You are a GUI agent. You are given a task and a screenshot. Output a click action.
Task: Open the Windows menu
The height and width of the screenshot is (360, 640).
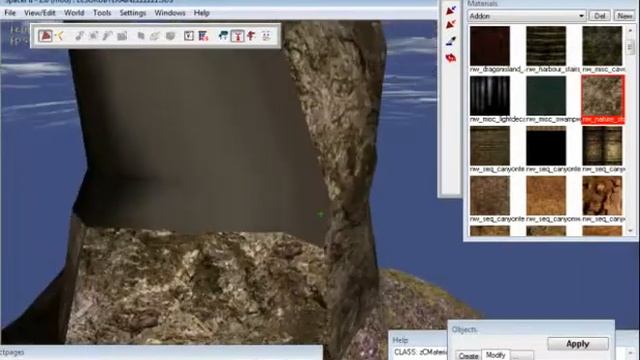pyautogui.click(x=170, y=13)
